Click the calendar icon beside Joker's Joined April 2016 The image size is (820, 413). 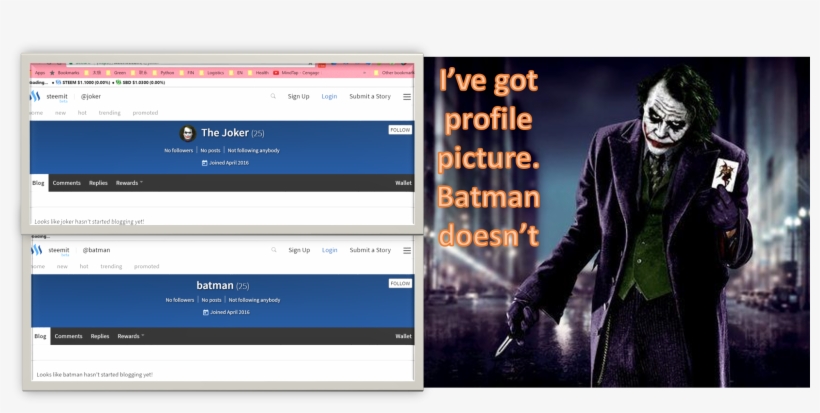[x=204, y=163]
